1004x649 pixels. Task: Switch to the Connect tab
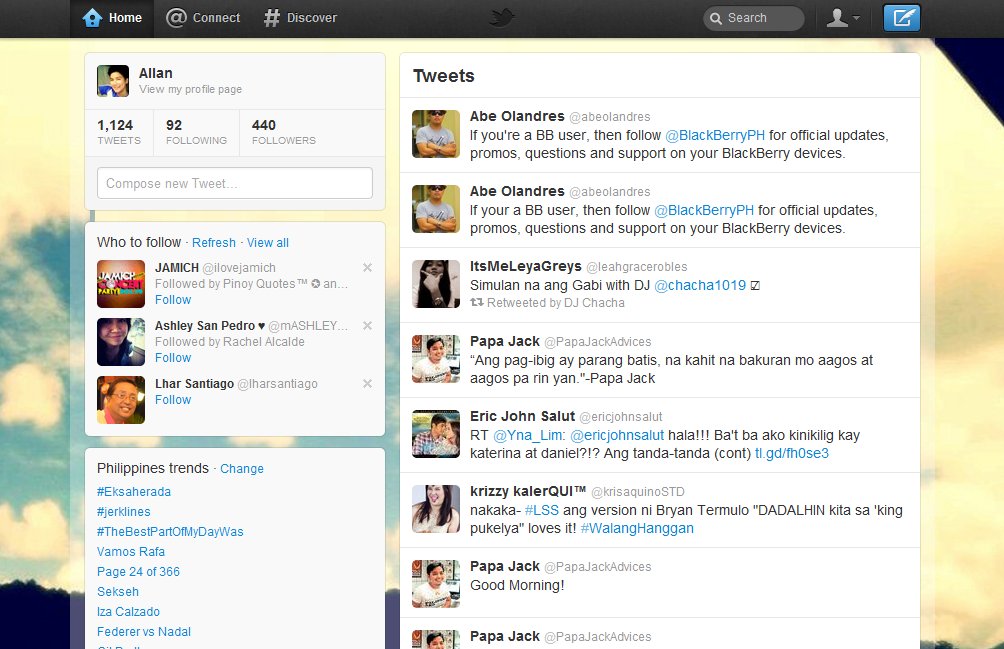(x=203, y=17)
